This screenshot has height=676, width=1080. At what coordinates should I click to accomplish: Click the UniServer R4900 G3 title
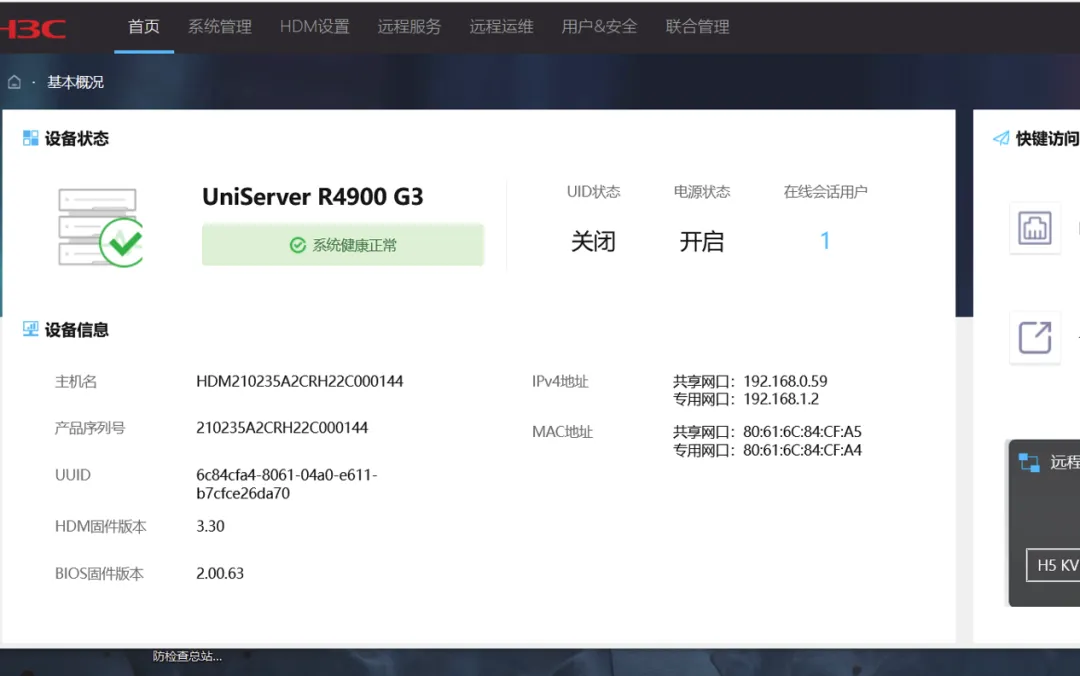(x=313, y=197)
